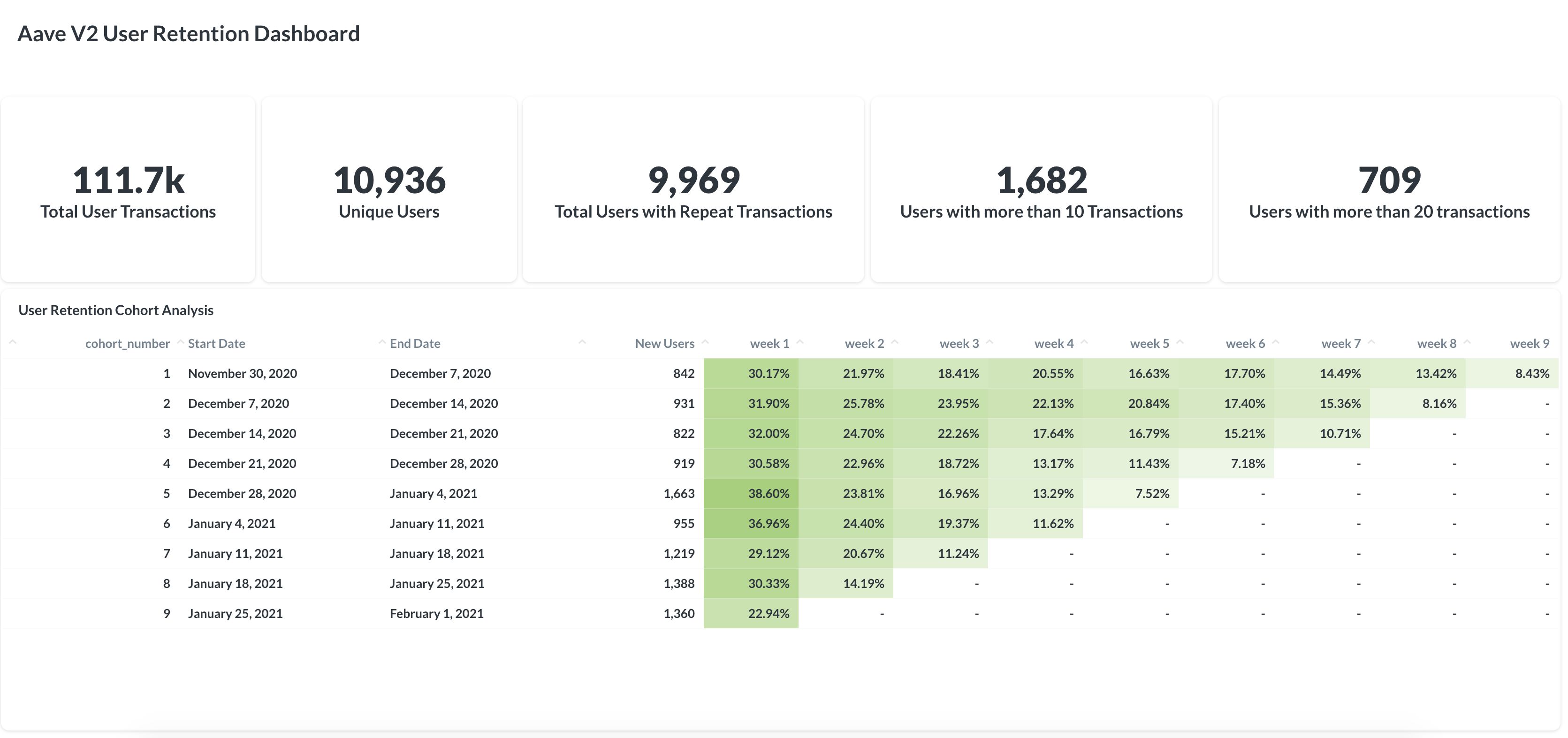The height and width of the screenshot is (738, 1568).
Task: Select the 10,936 Unique Users card
Action: tap(389, 189)
